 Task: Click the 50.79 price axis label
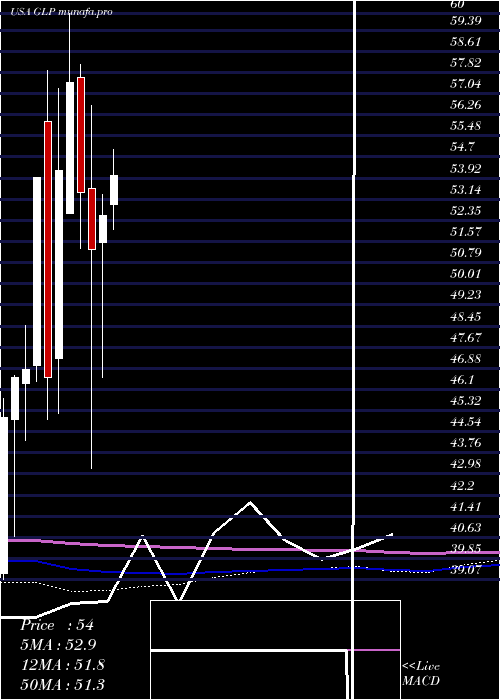[466, 253]
